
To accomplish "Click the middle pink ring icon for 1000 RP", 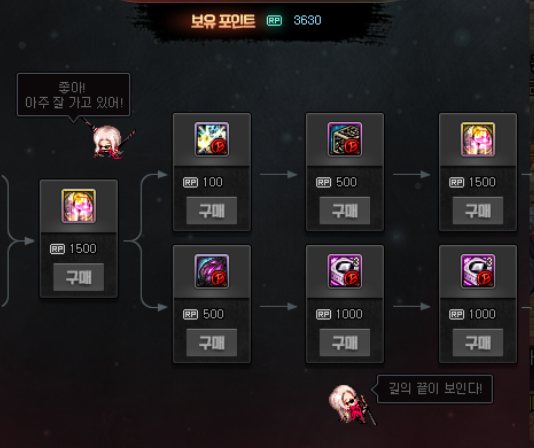I will point(345,271).
